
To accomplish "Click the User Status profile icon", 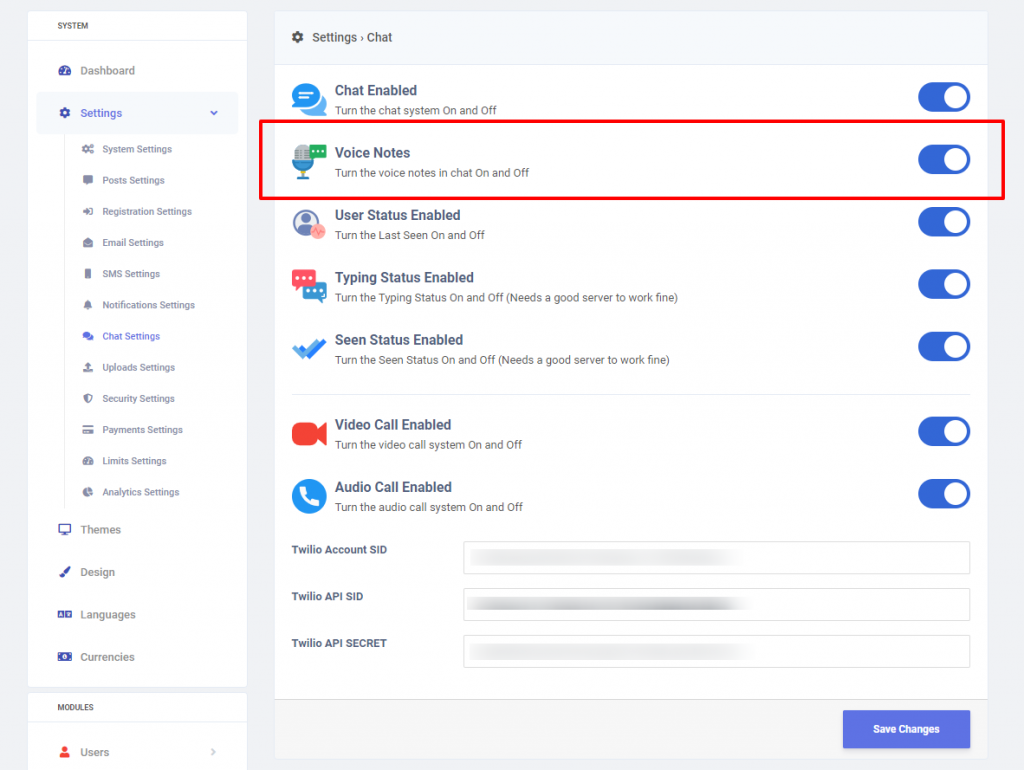I will [309, 224].
